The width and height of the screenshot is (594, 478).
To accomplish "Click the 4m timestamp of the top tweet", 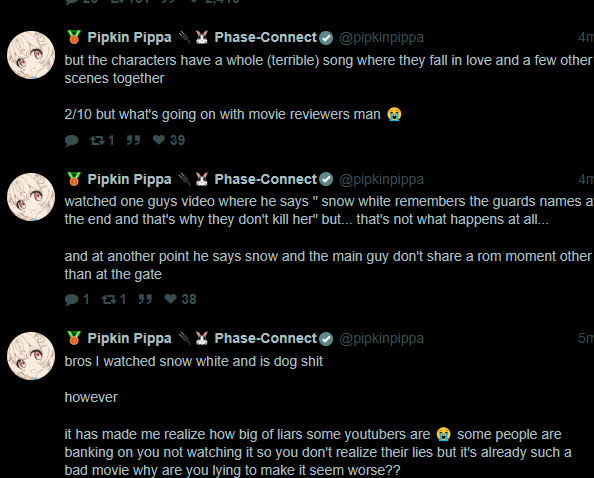I will point(586,37).
